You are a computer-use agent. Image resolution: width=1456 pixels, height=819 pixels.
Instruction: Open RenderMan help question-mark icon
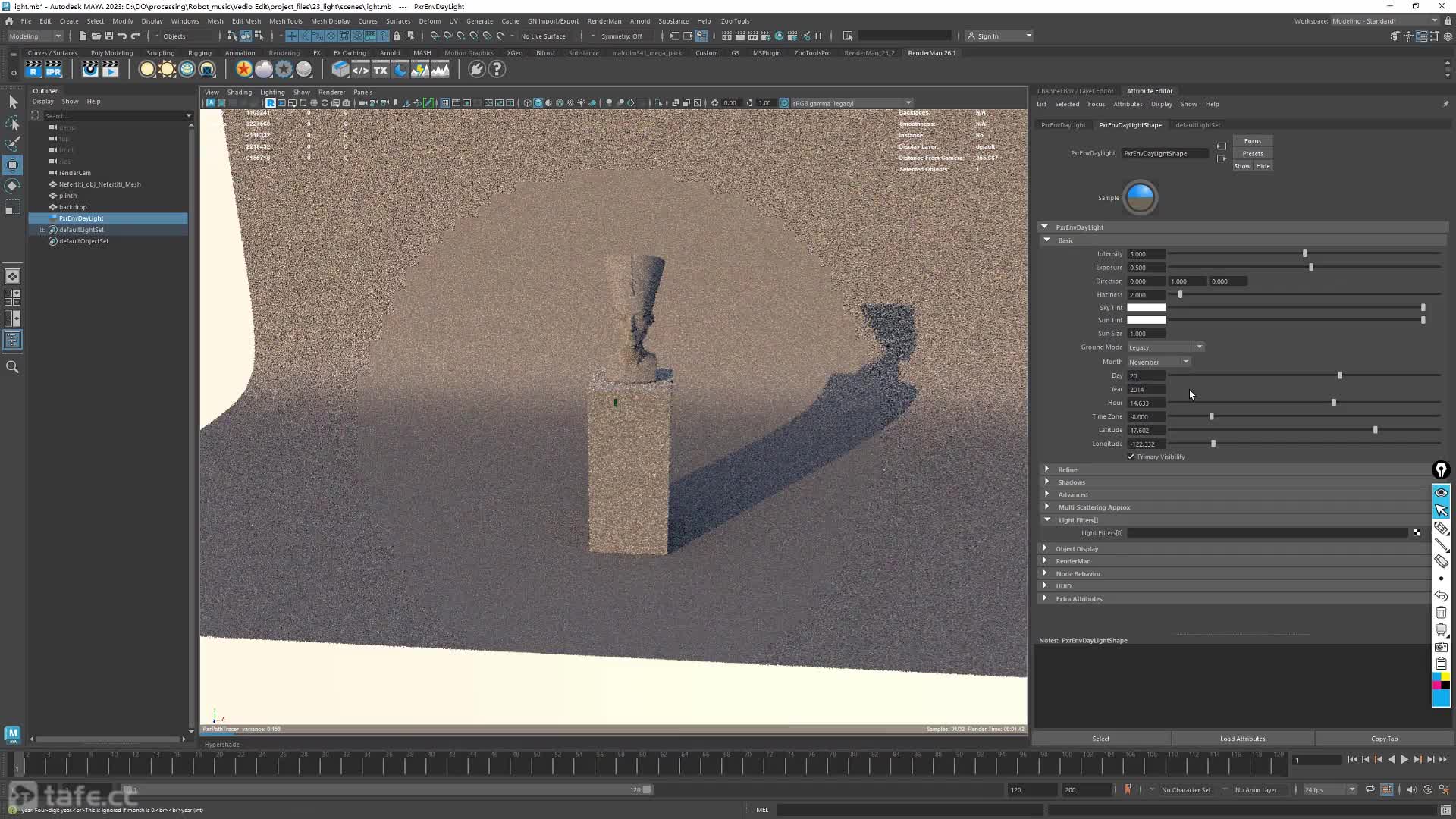pos(497,70)
